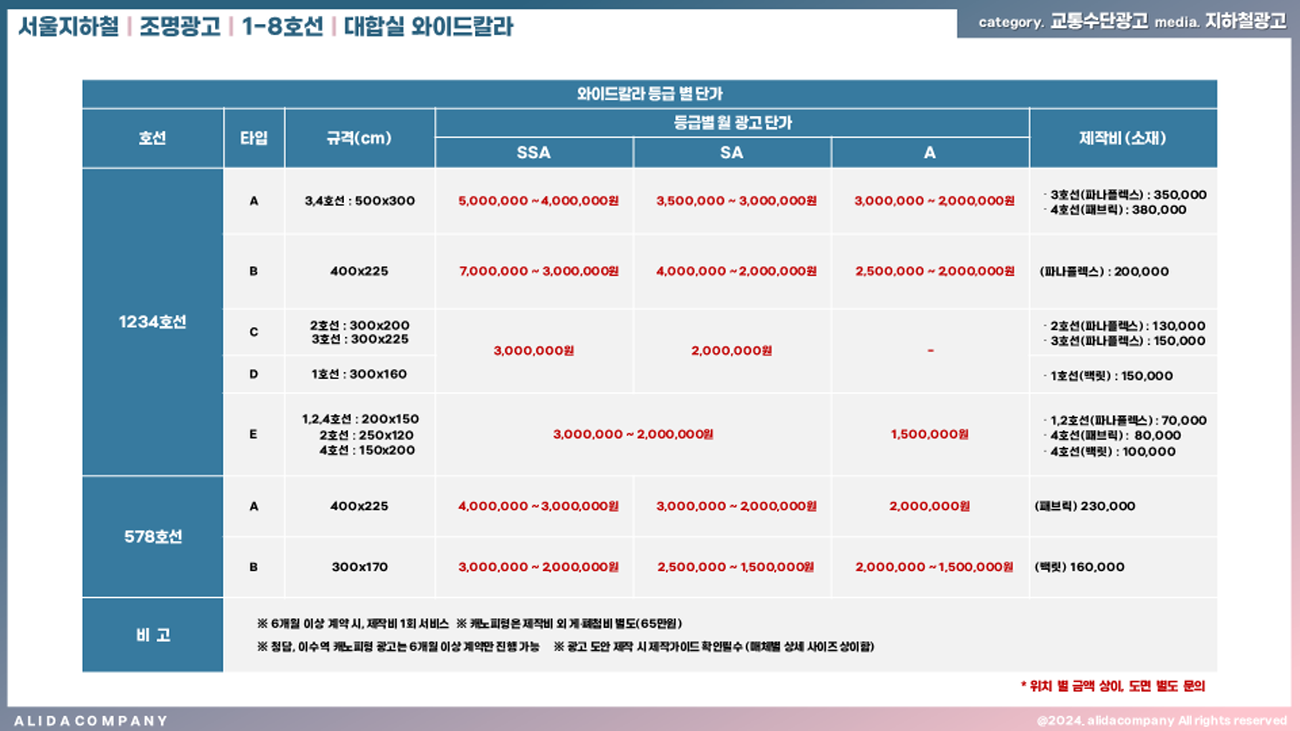The height and width of the screenshot is (731, 1300).
Task: Click the 제작비(소재) column header
Action: tap(1122, 138)
